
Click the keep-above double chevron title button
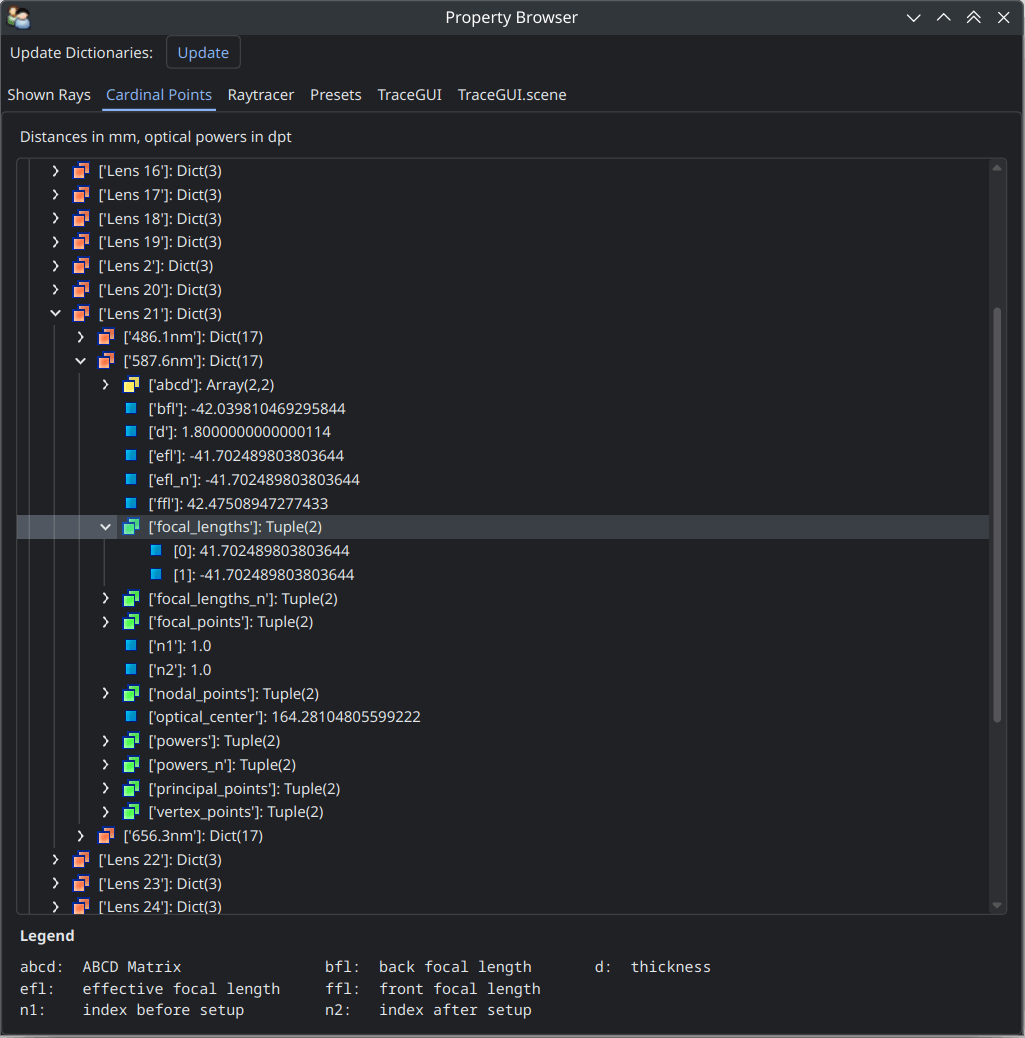[973, 18]
